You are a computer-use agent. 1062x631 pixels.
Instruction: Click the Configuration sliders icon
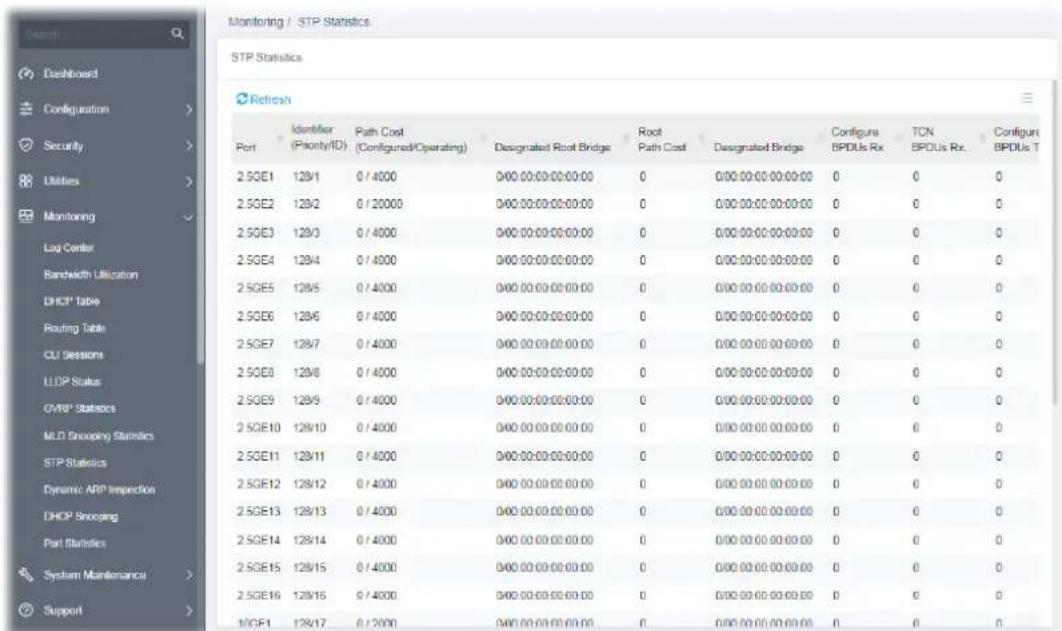point(26,109)
